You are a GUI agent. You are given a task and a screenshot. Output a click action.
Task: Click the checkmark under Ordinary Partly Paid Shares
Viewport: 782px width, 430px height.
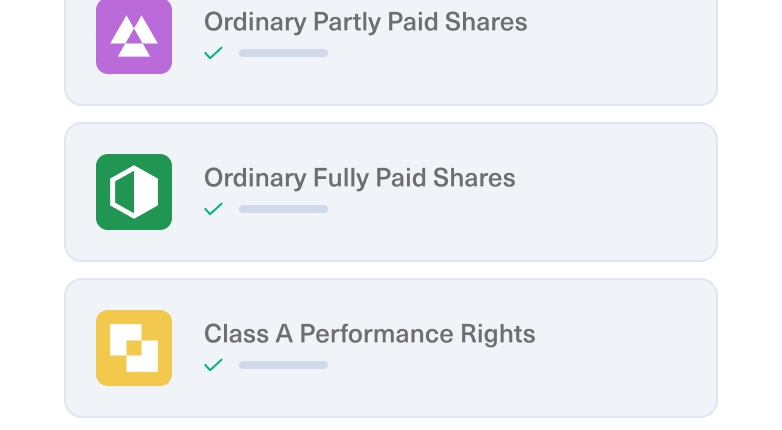tap(213, 53)
